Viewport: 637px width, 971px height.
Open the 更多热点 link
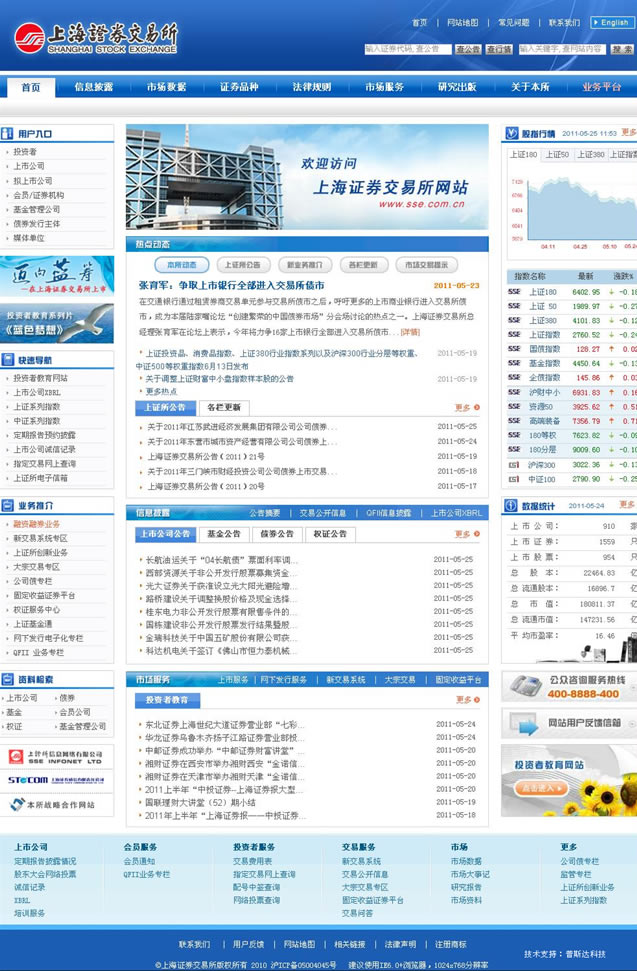click(x=161, y=391)
